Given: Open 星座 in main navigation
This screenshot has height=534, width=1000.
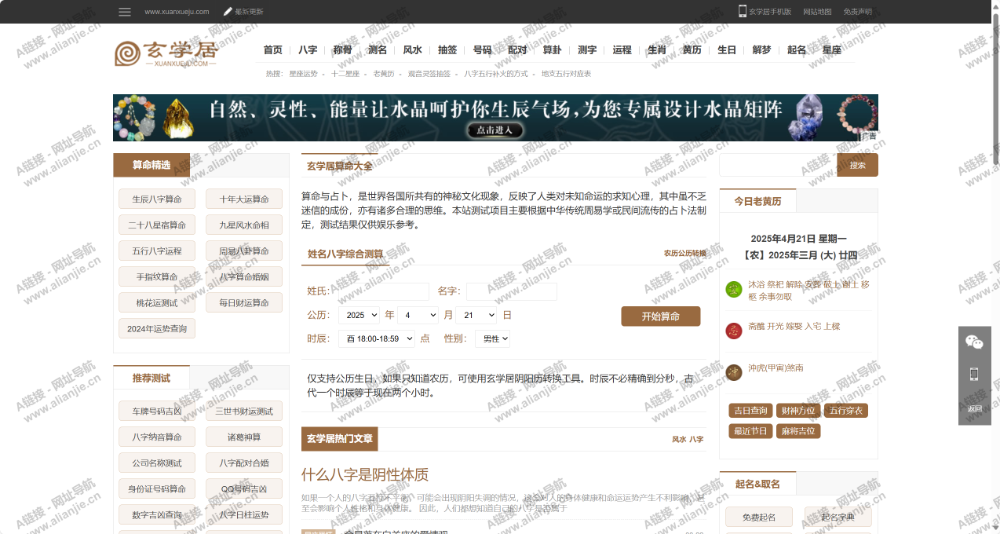Looking at the screenshot, I should pos(832,50).
